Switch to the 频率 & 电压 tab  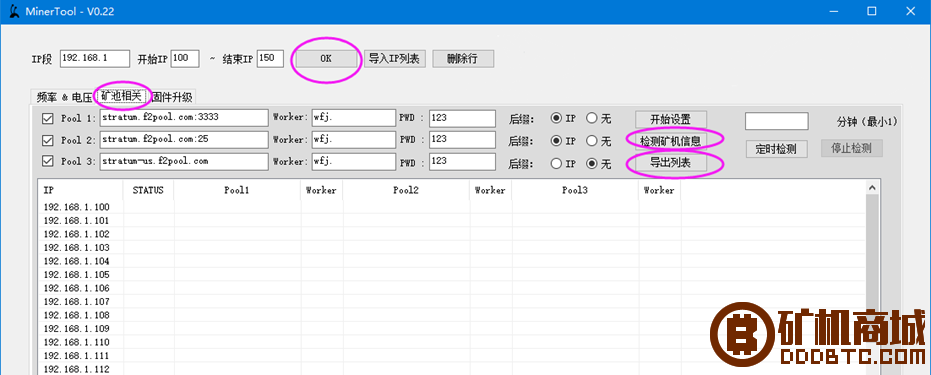[x=64, y=97]
